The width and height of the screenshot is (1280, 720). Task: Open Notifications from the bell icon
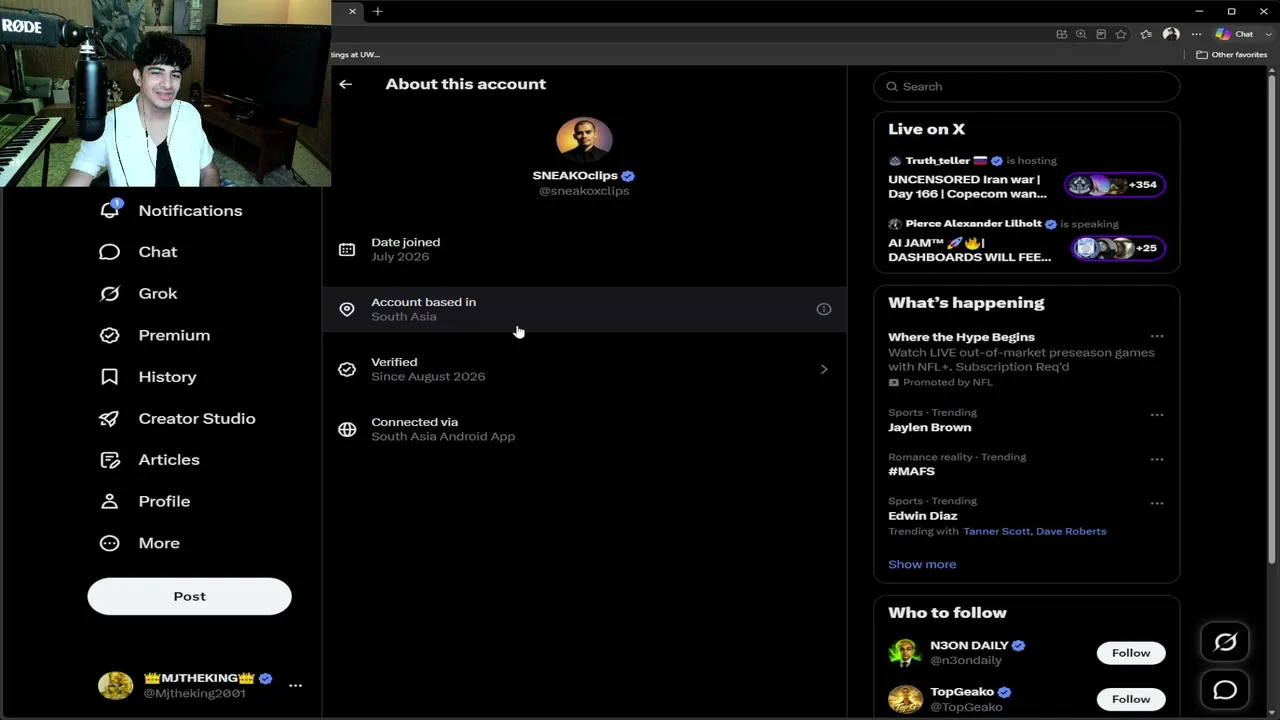[110, 210]
